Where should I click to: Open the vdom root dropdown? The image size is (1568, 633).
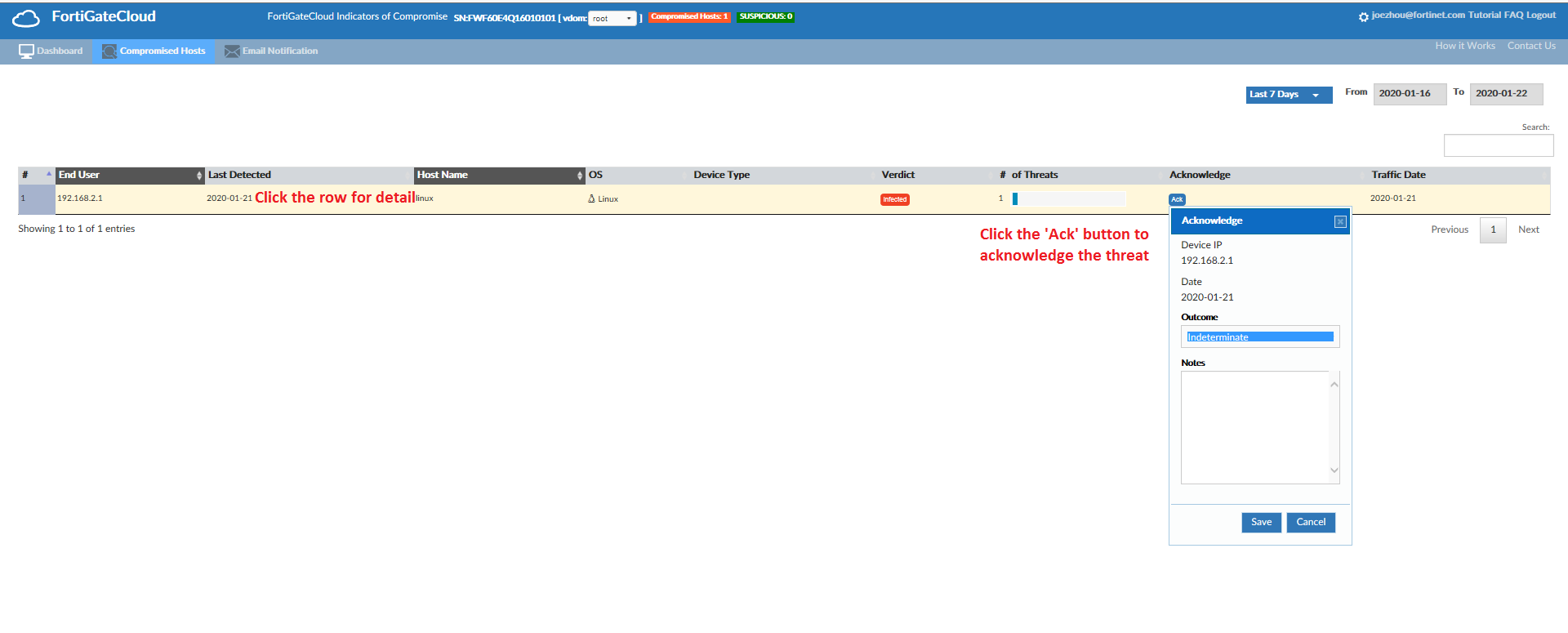point(612,19)
